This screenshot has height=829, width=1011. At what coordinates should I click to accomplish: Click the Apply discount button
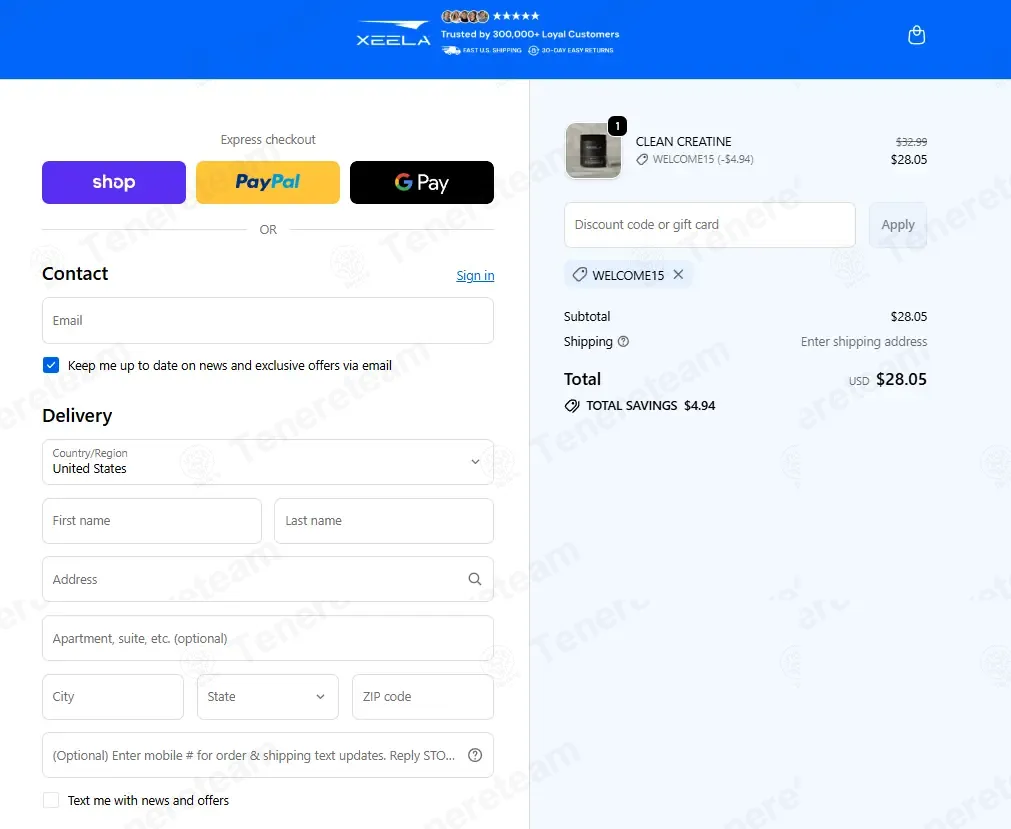click(898, 224)
